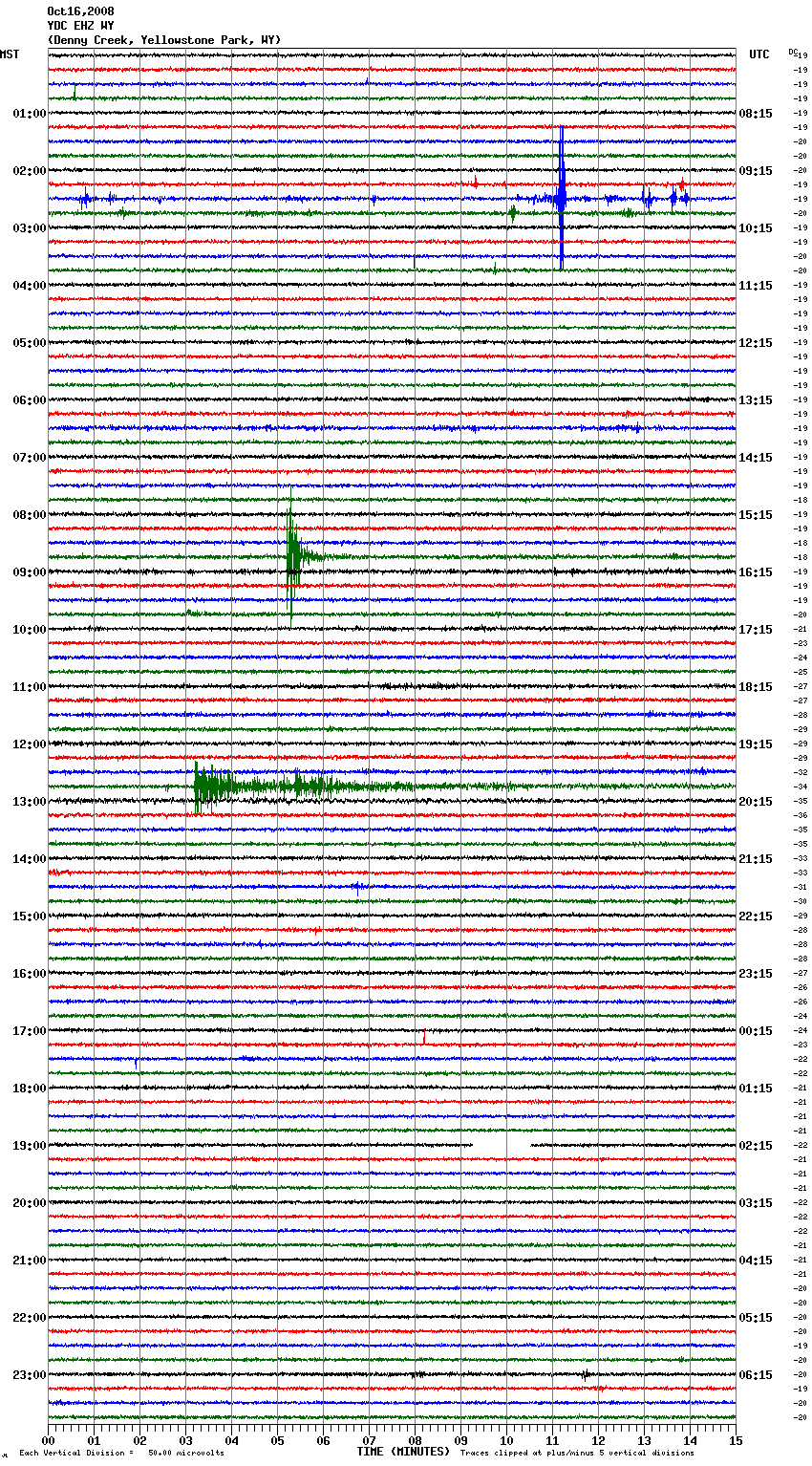Select the 17:00 MST hour label

(30, 1031)
